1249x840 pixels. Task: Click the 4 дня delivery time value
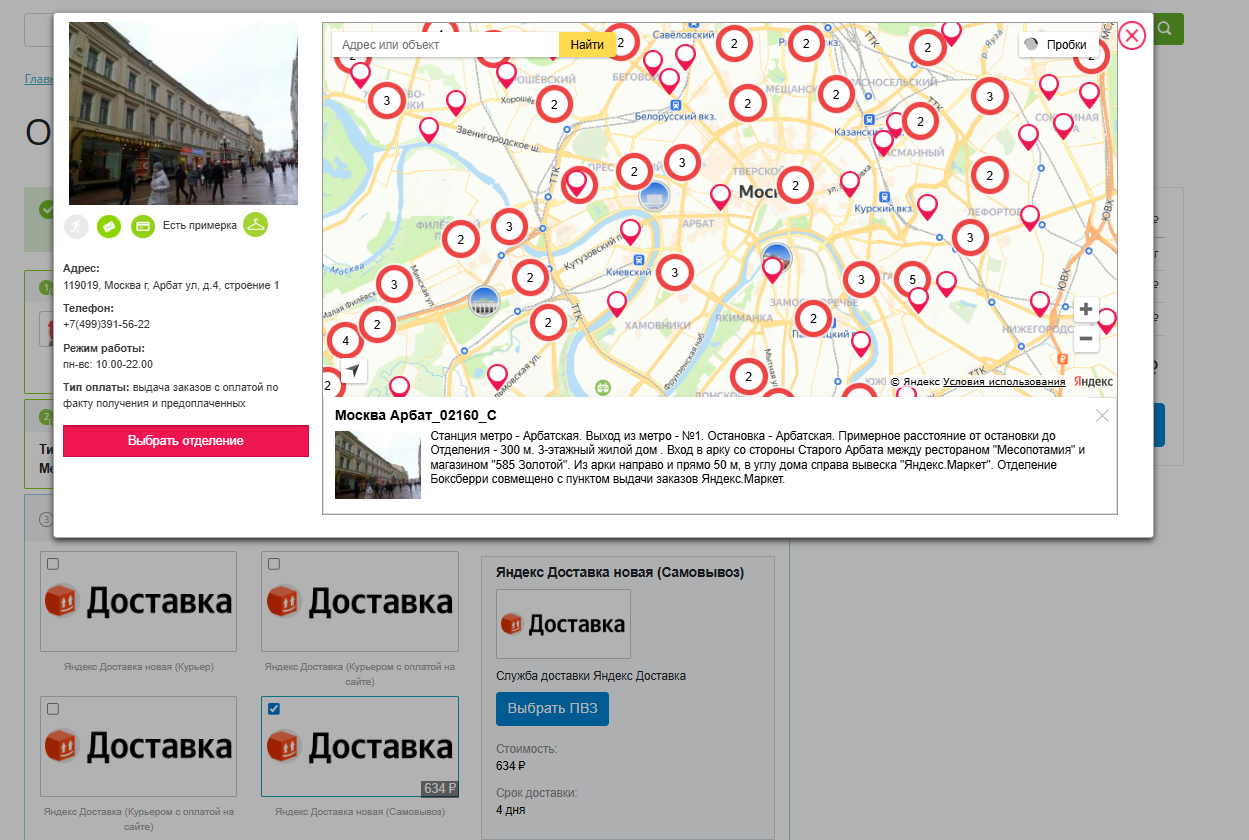510,810
